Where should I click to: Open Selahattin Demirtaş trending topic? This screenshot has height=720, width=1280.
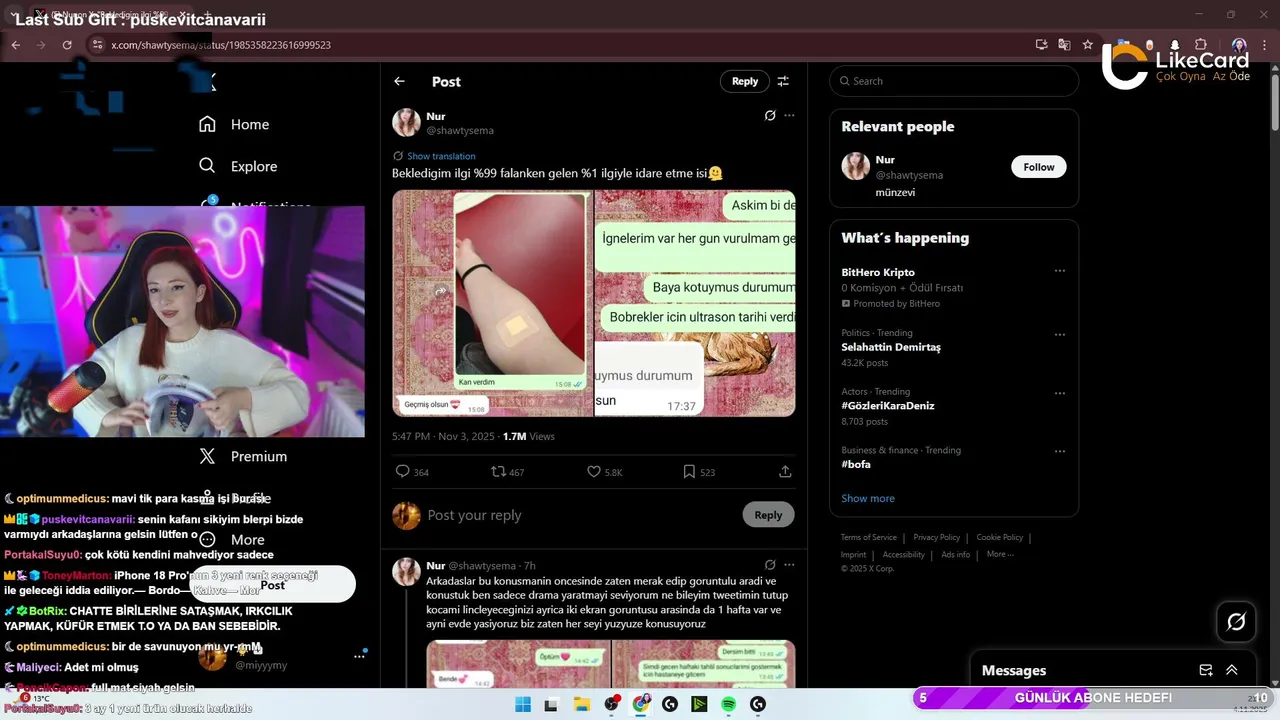(x=891, y=347)
